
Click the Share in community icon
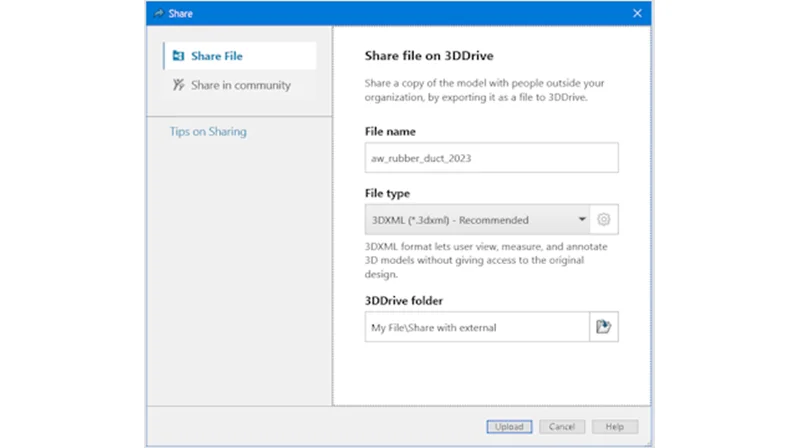click(178, 85)
